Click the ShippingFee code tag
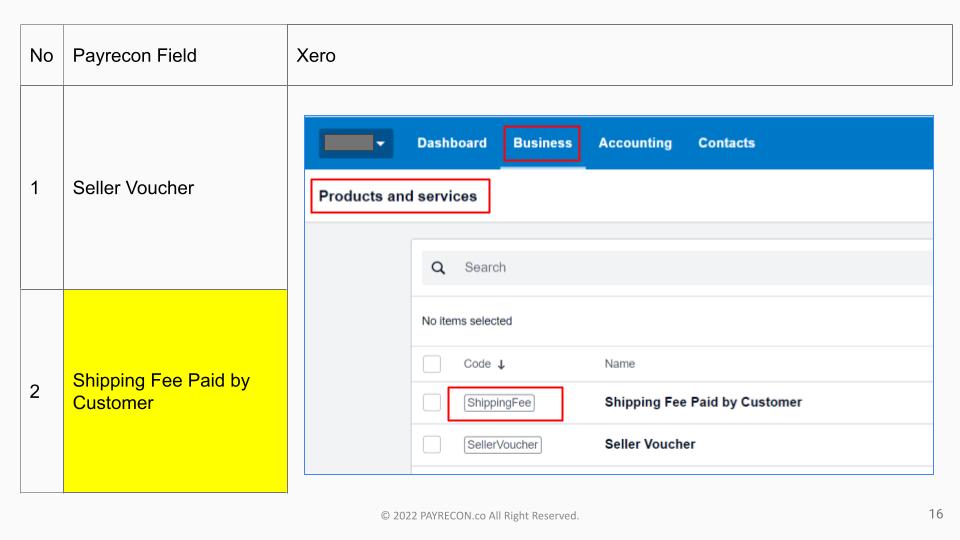 pyautogui.click(x=499, y=403)
